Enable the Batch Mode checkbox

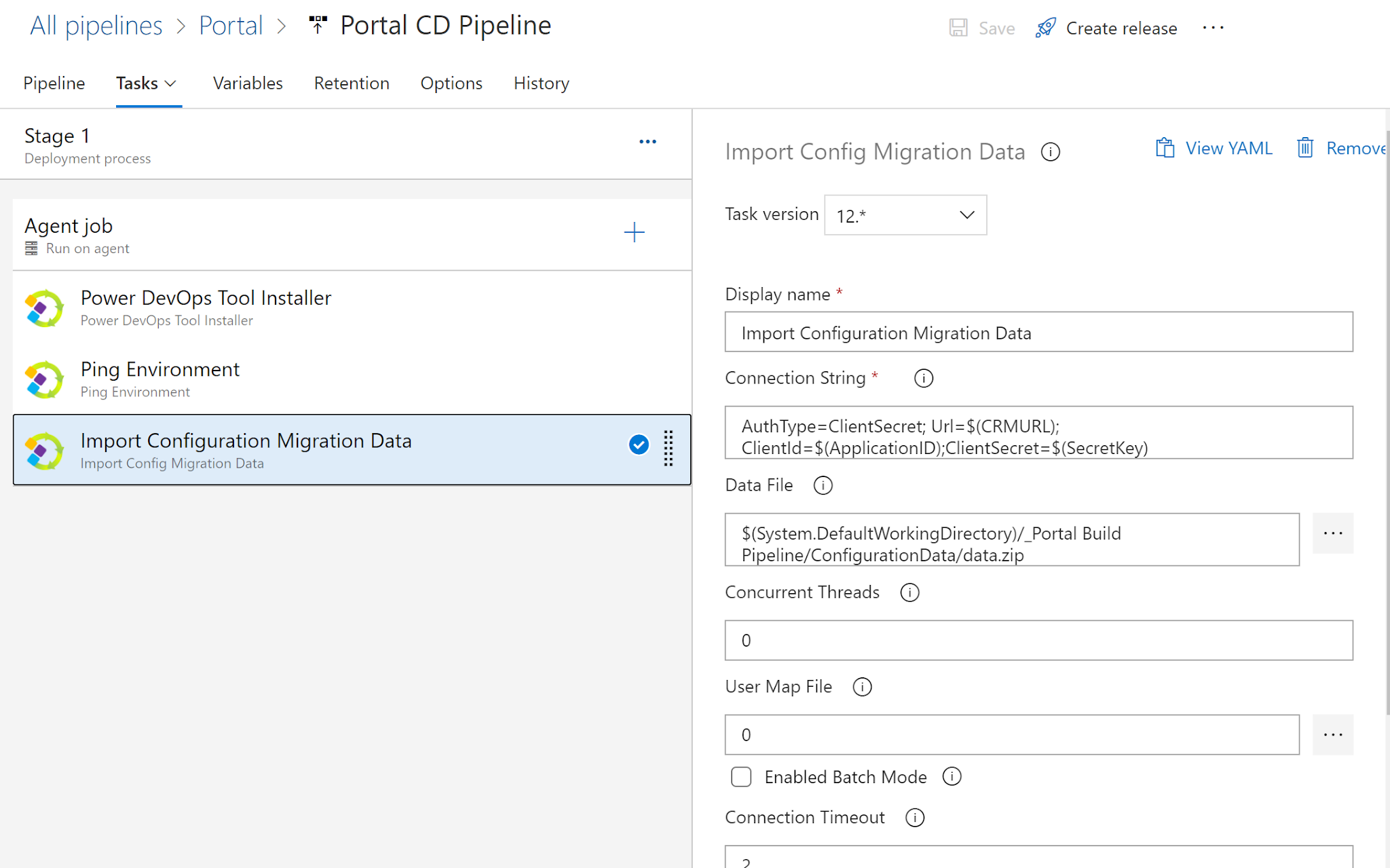click(741, 776)
